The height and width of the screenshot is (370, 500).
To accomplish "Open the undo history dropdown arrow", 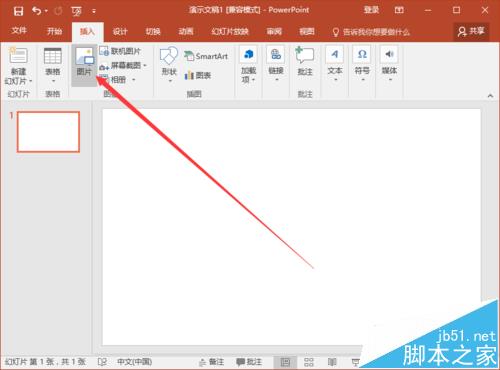I will (x=46, y=11).
